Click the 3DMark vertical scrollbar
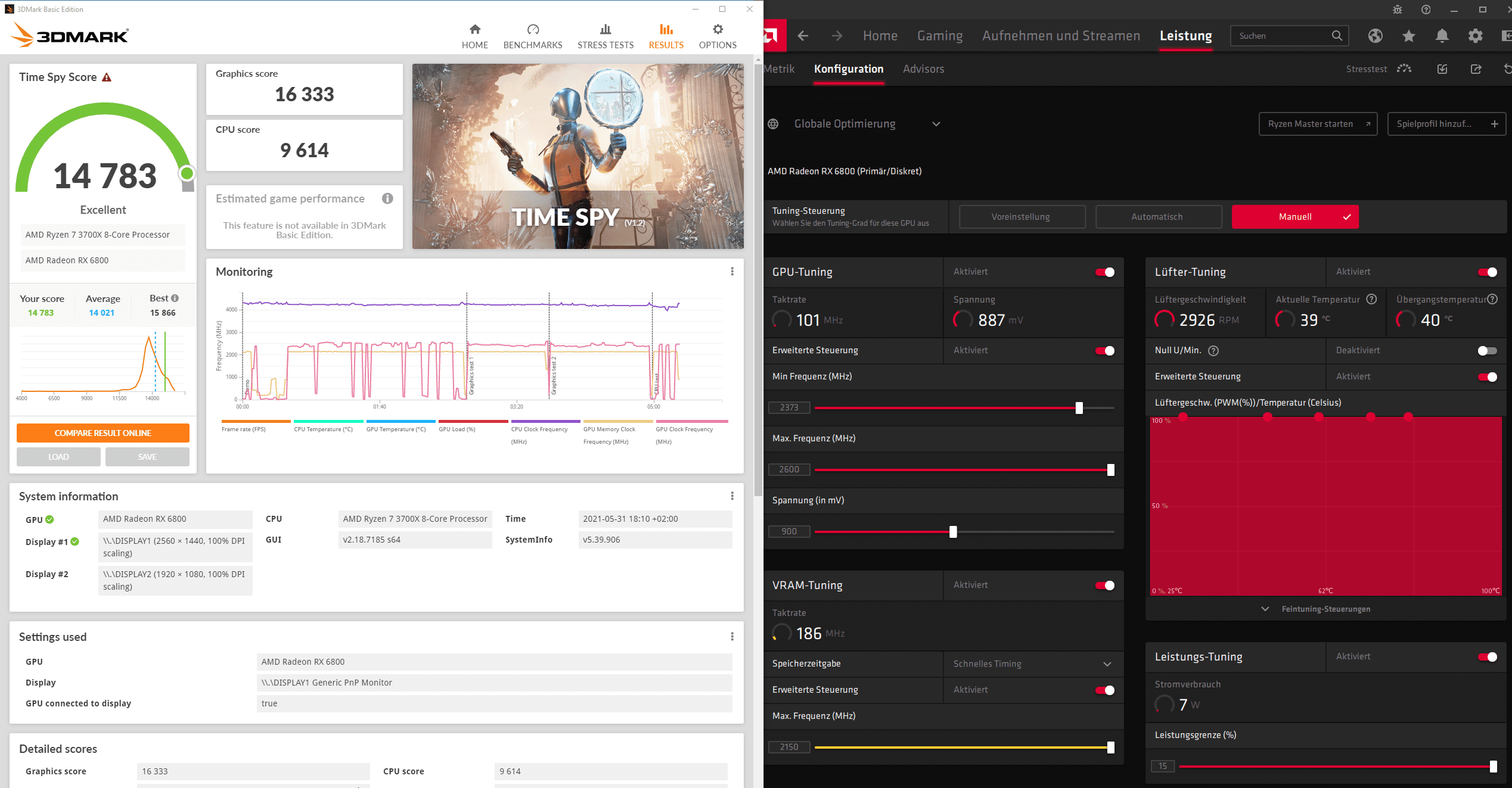The width and height of the screenshot is (1512, 788). pyautogui.click(x=758, y=280)
